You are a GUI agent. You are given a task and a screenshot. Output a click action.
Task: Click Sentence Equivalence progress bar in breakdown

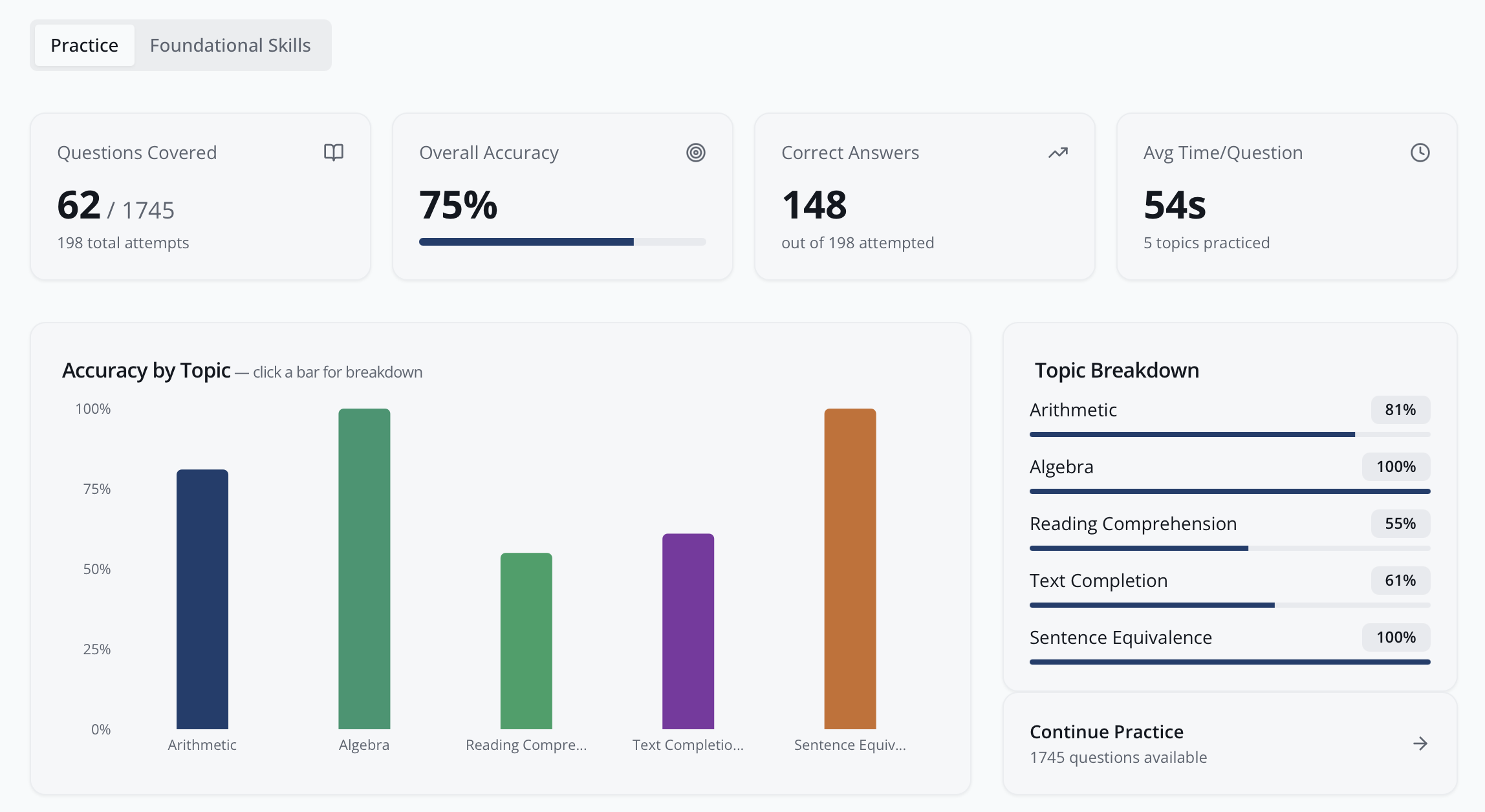click(1230, 662)
